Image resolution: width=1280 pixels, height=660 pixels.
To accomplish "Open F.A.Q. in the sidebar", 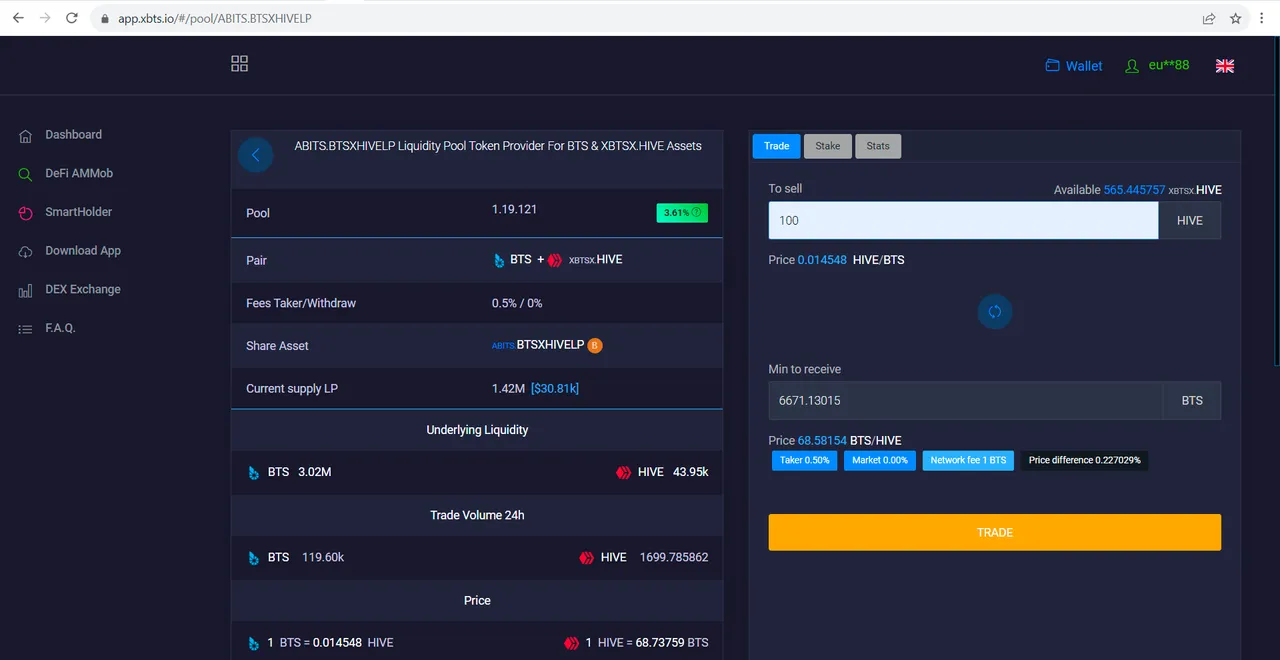I will pyautogui.click(x=60, y=328).
